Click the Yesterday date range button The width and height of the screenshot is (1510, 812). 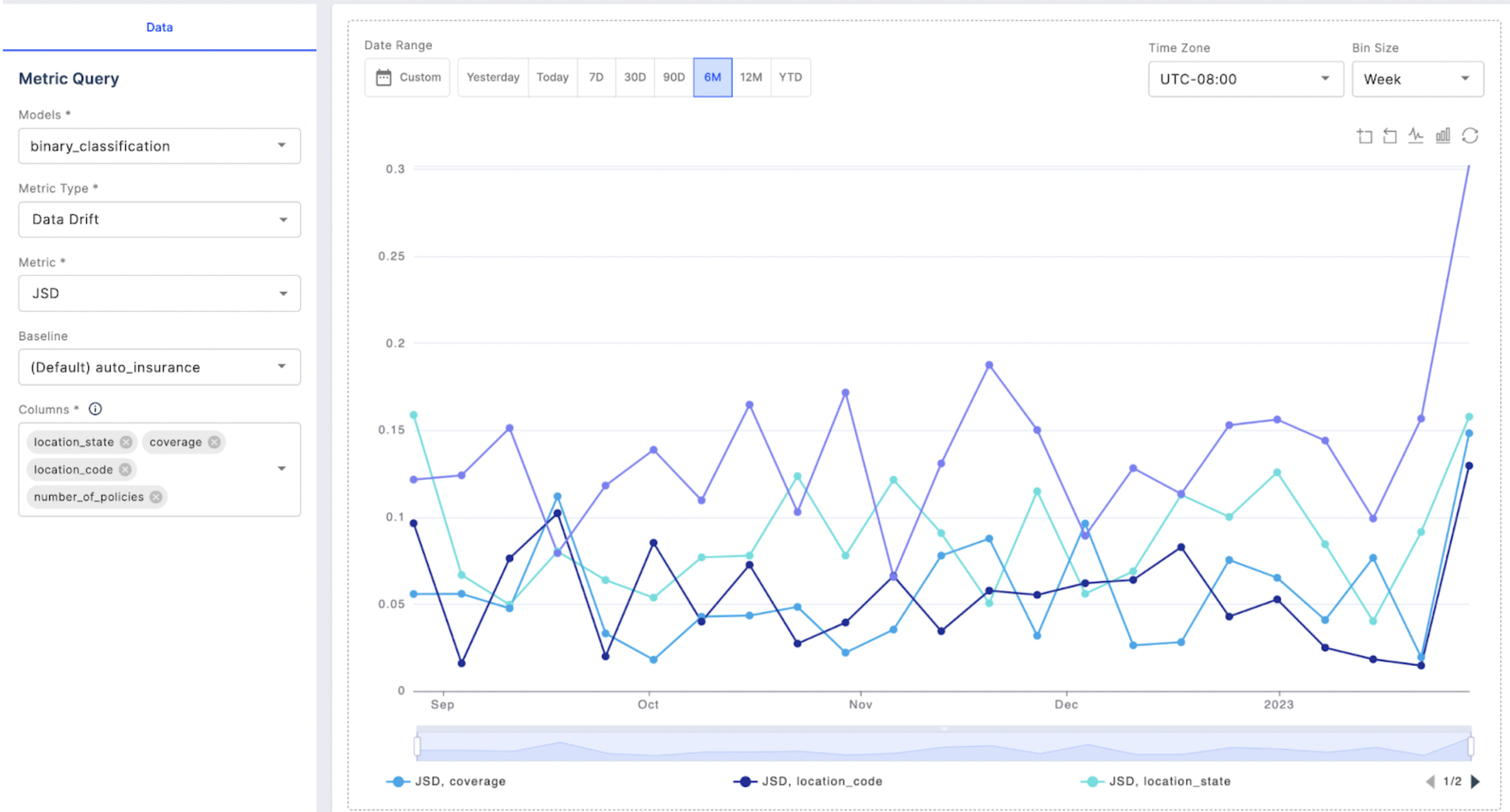[x=493, y=77]
